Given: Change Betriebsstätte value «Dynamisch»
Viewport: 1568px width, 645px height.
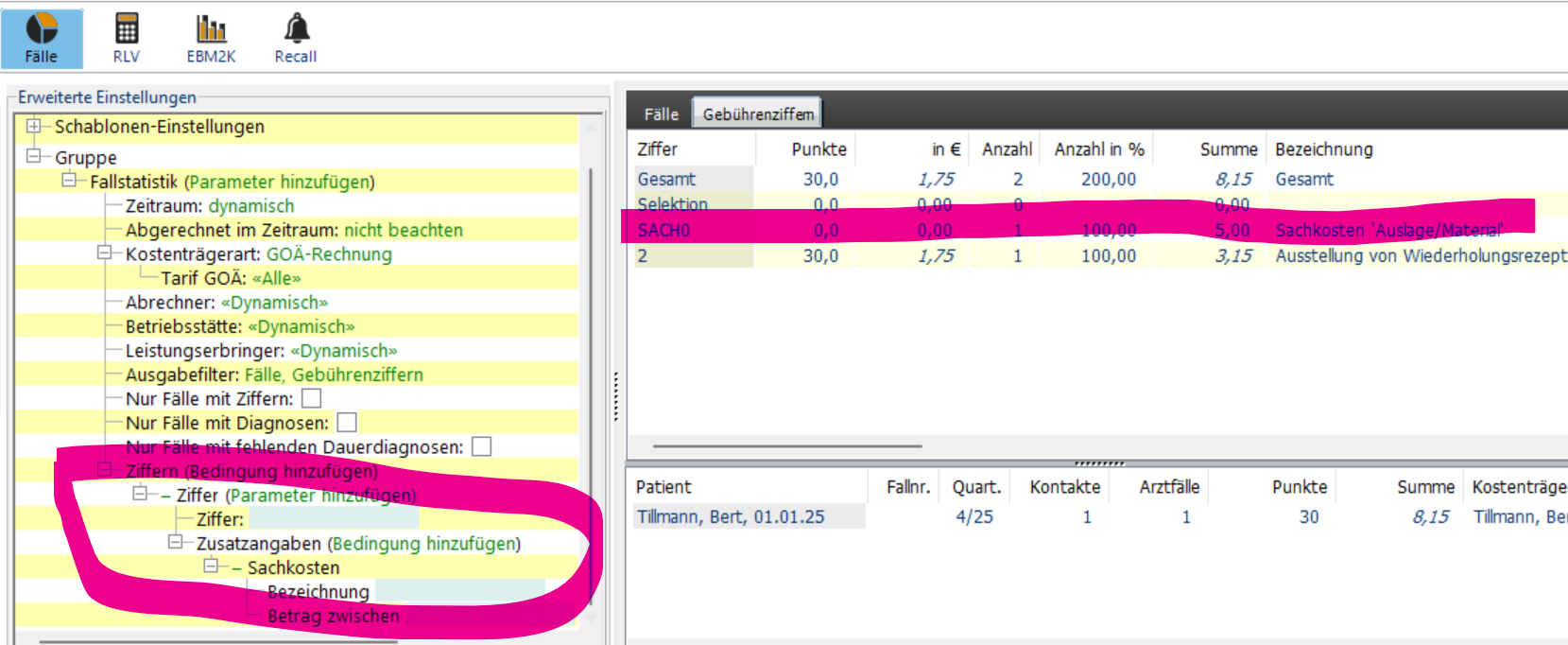Looking at the screenshot, I should [302, 326].
